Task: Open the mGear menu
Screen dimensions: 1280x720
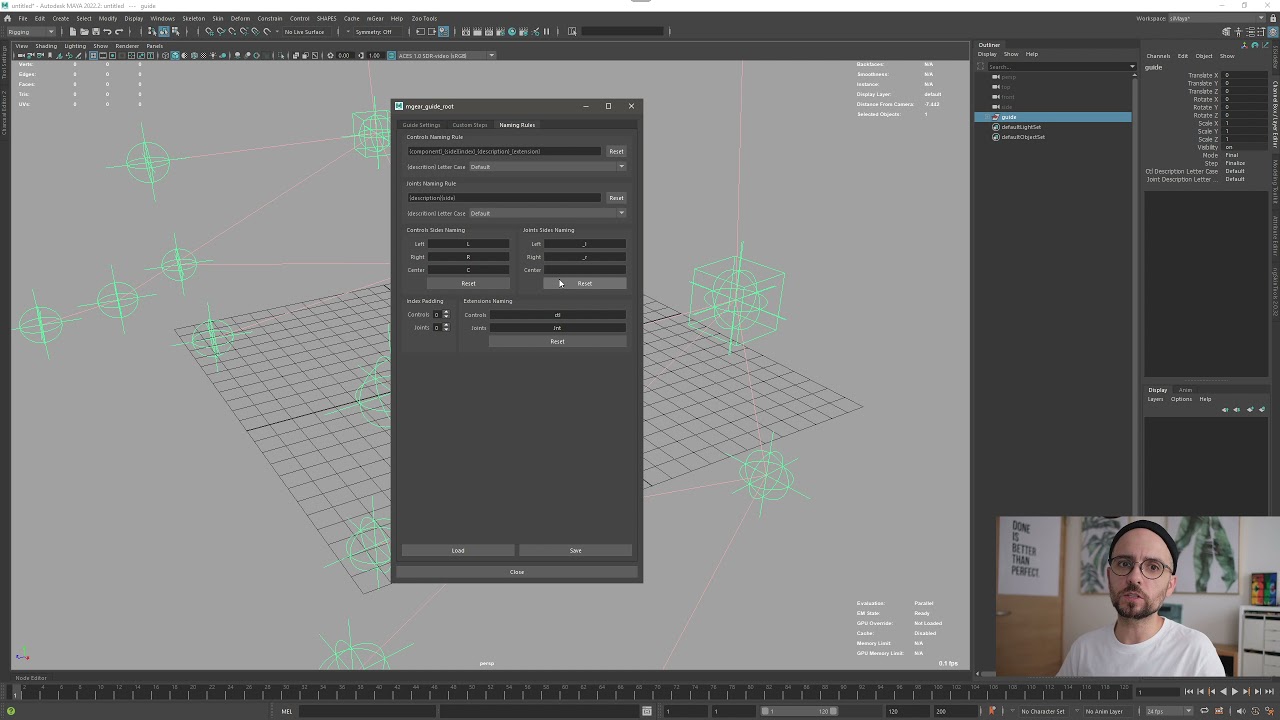Action: 375,18
